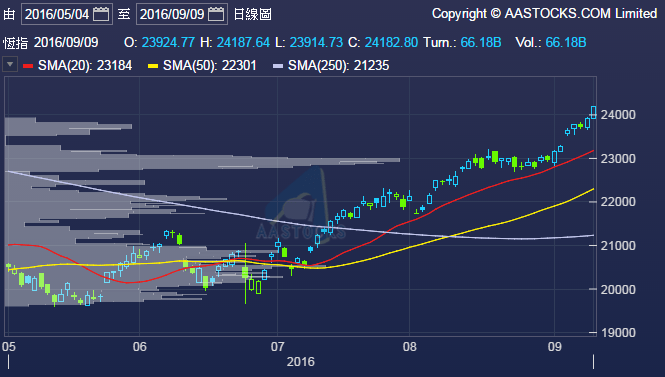Click the 08 month axis label
Image resolution: width=665 pixels, height=377 pixels.
(x=409, y=346)
